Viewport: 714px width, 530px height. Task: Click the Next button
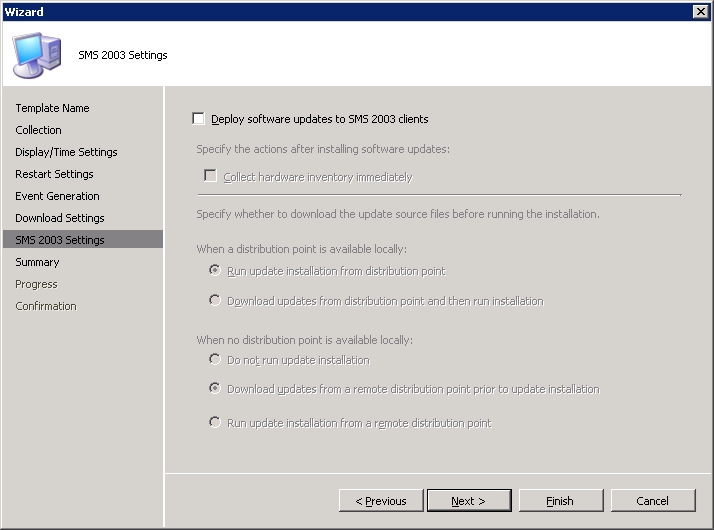469,501
